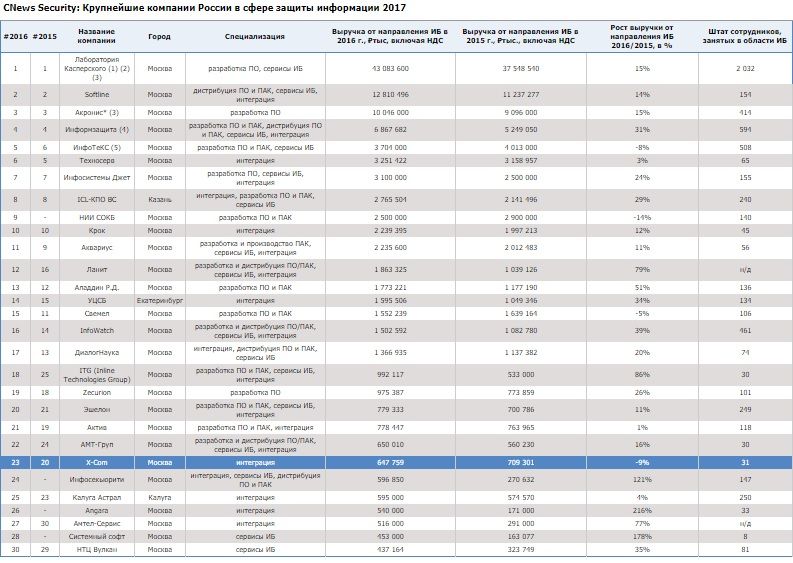This screenshot has height=563, width=793.
Task: Click the 'Техносерв' company name
Action: click(x=97, y=160)
